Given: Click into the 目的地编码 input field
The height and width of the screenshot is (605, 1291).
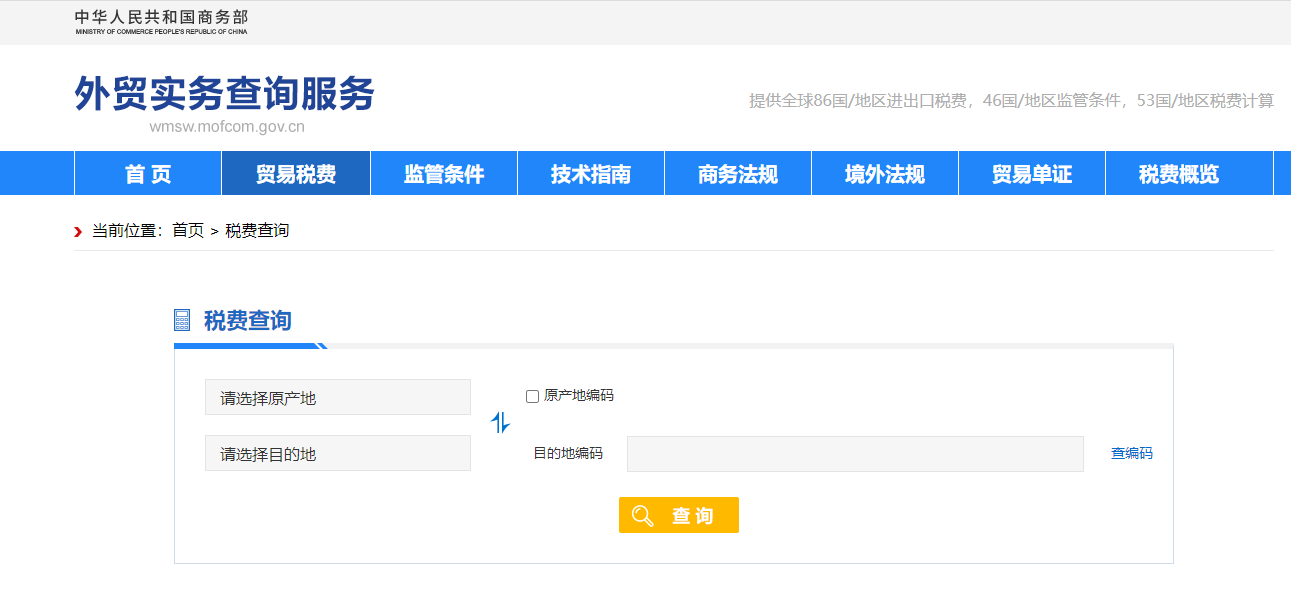Looking at the screenshot, I should tap(855, 453).
